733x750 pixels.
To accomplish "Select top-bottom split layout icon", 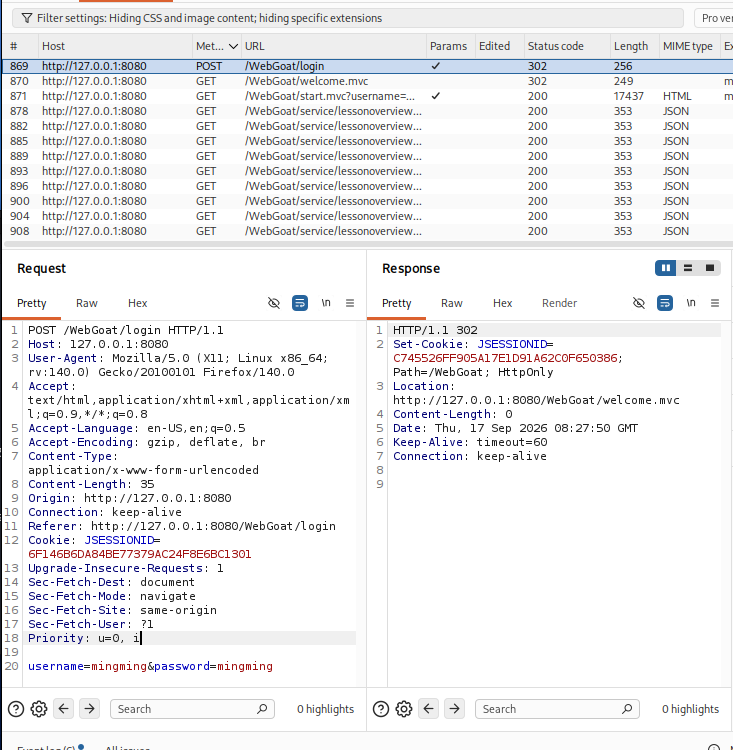I will click(688, 268).
